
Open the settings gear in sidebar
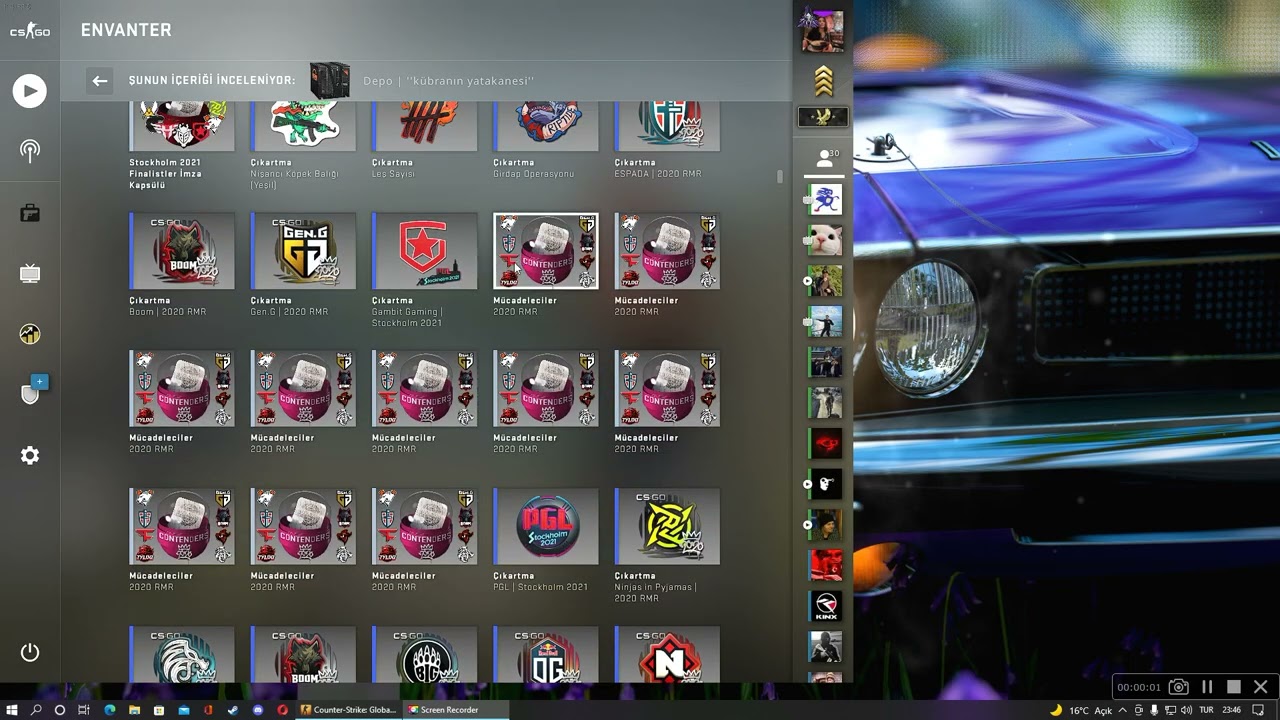click(x=30, y=455)
